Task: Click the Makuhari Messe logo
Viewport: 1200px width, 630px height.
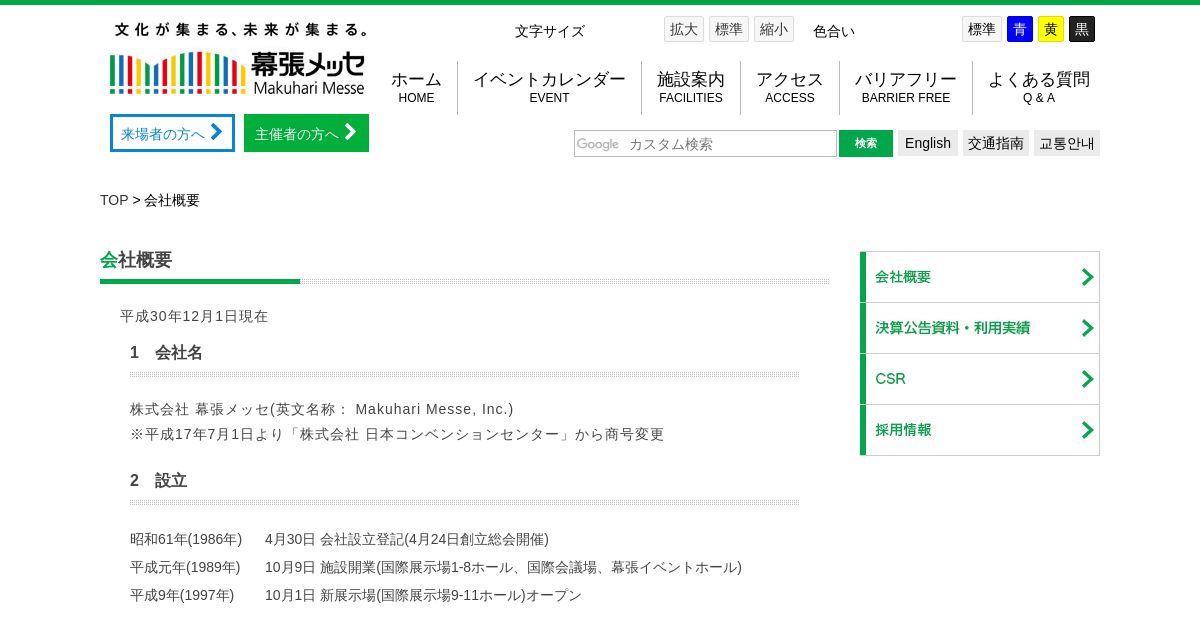Action: (x=238, y=73)
